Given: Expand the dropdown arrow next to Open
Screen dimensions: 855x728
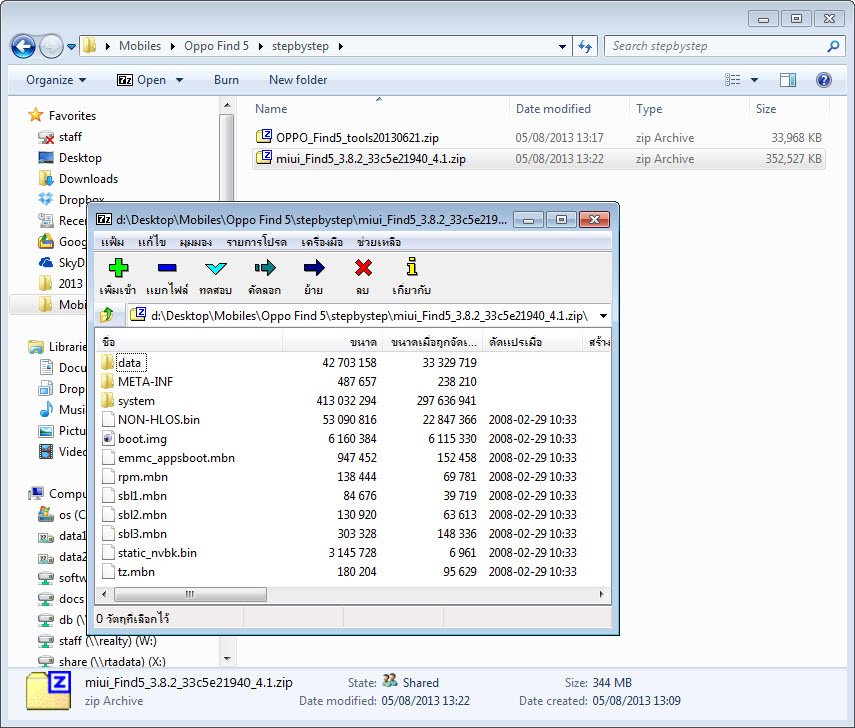Looking at the screenshot, I should click(x=179, y=80).
